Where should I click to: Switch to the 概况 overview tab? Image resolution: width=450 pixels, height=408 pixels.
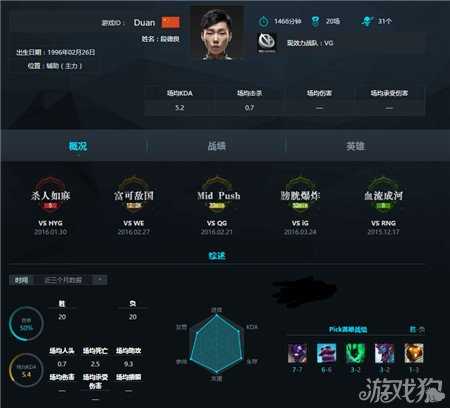point(78,146)
